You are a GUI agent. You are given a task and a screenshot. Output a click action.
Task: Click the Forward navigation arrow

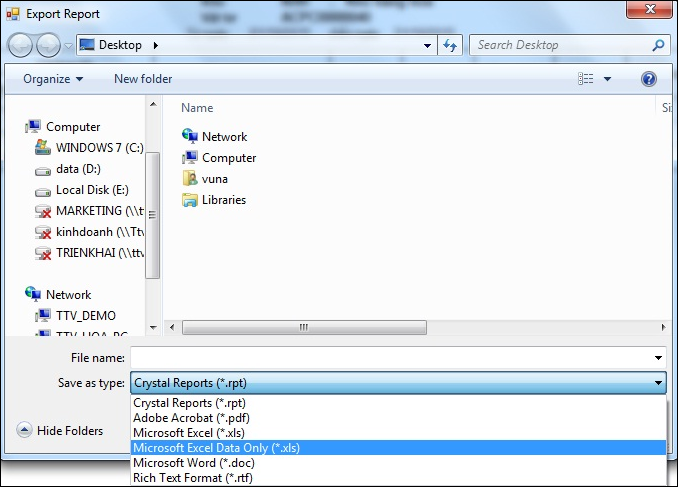48,45
